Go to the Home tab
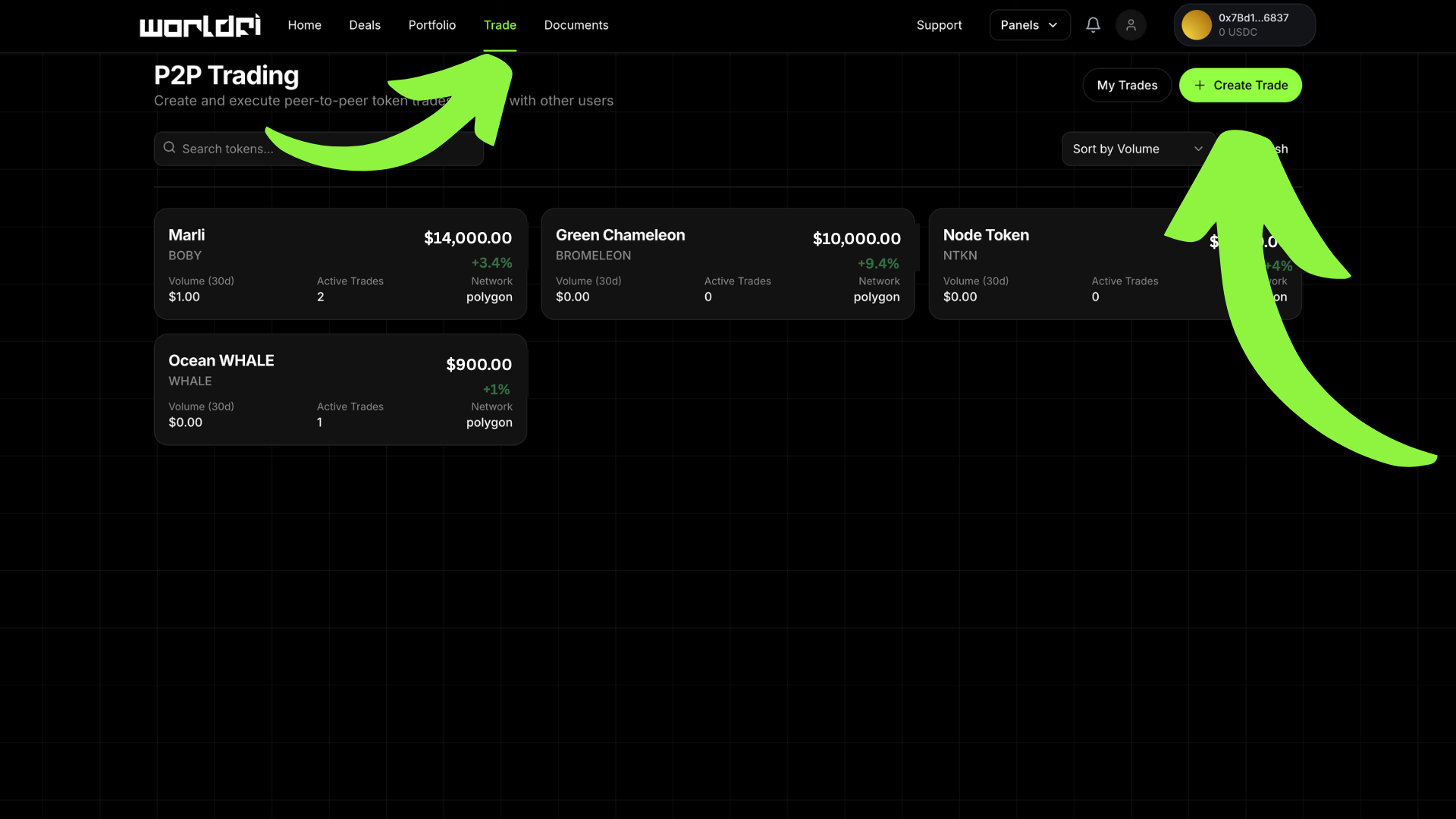The height and width of the screenshot is (819, 1456). (304, 25)
